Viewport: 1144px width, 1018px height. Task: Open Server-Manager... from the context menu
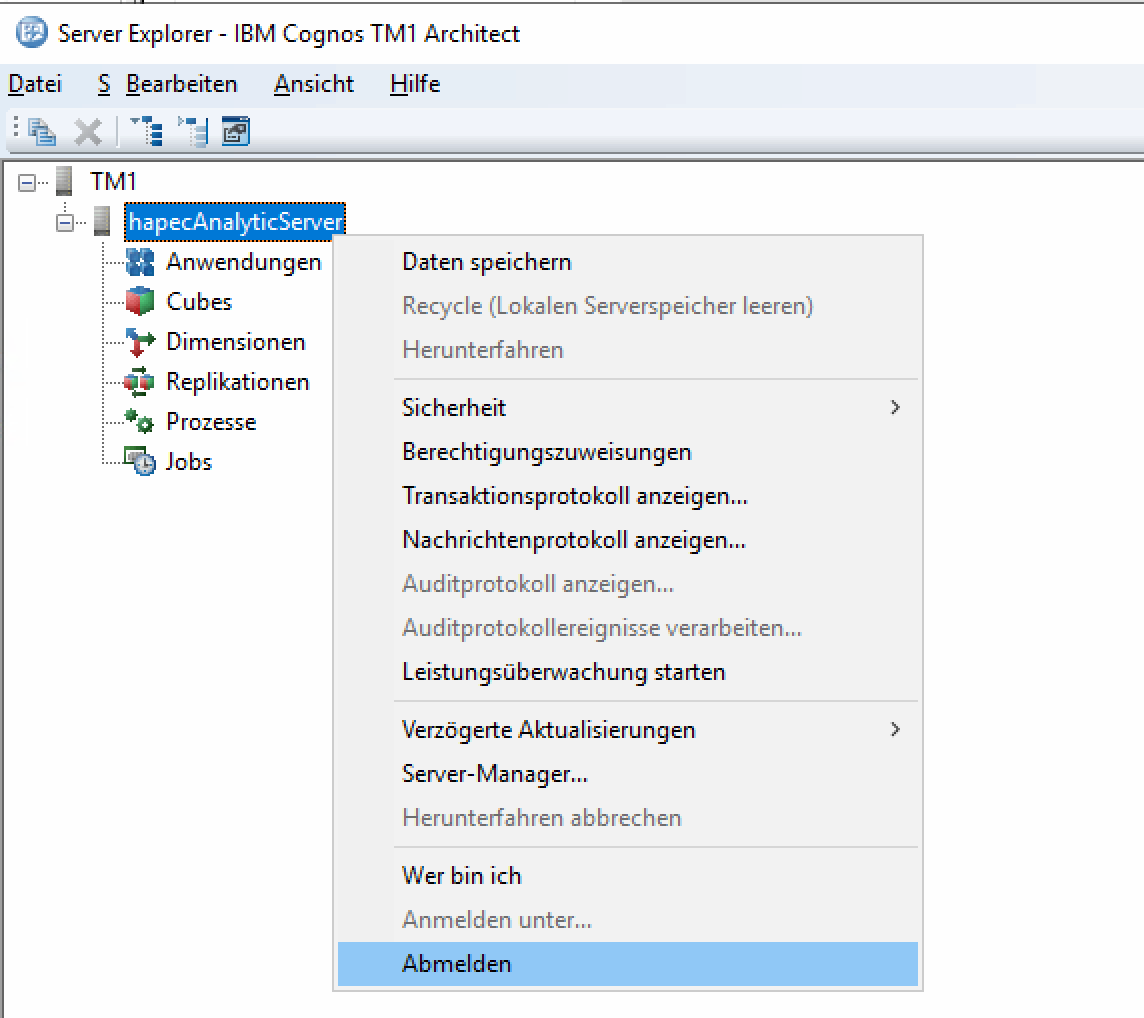tap(495, 774)
